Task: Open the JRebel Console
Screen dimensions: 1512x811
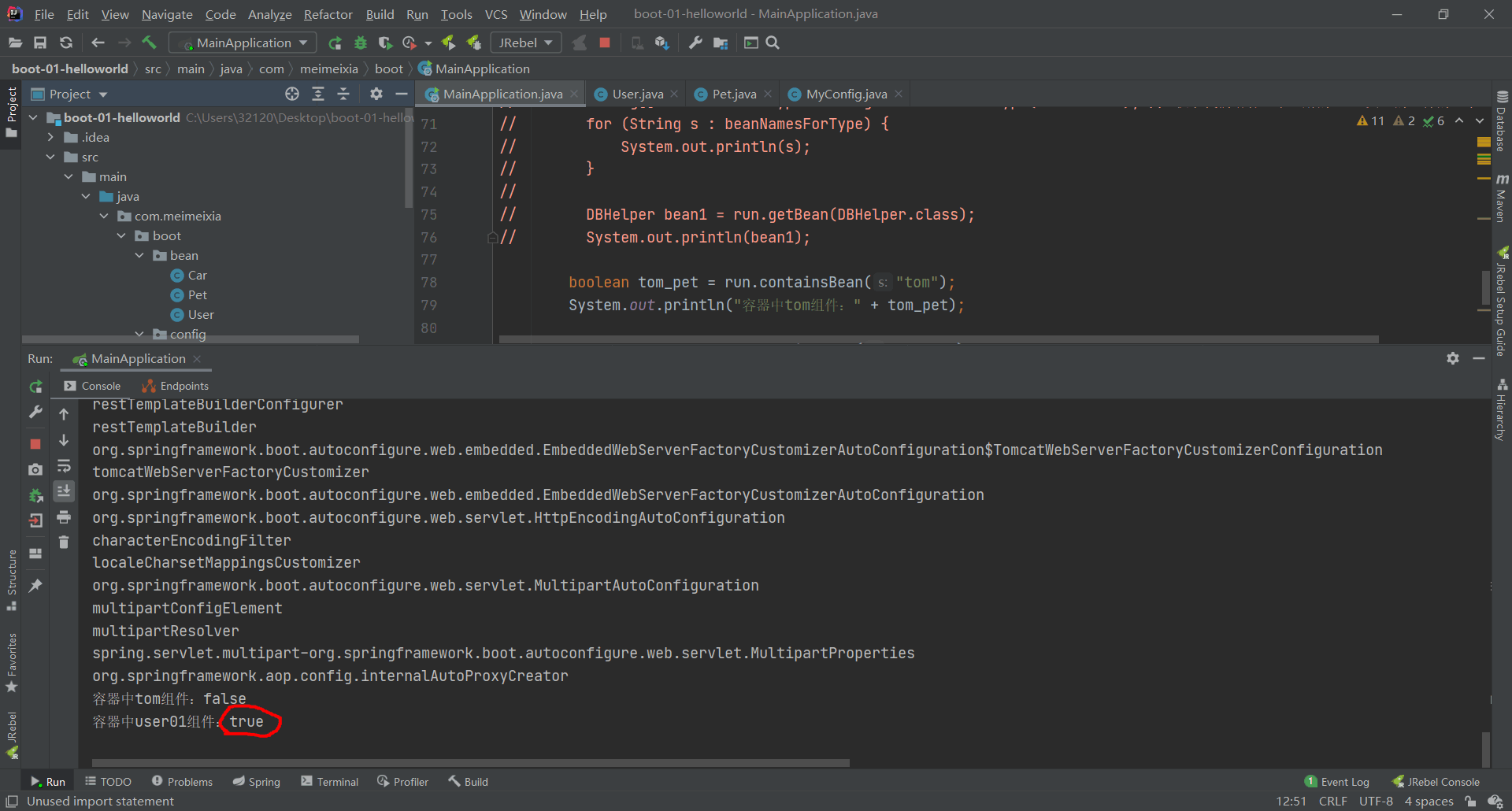Action: 1436,782
